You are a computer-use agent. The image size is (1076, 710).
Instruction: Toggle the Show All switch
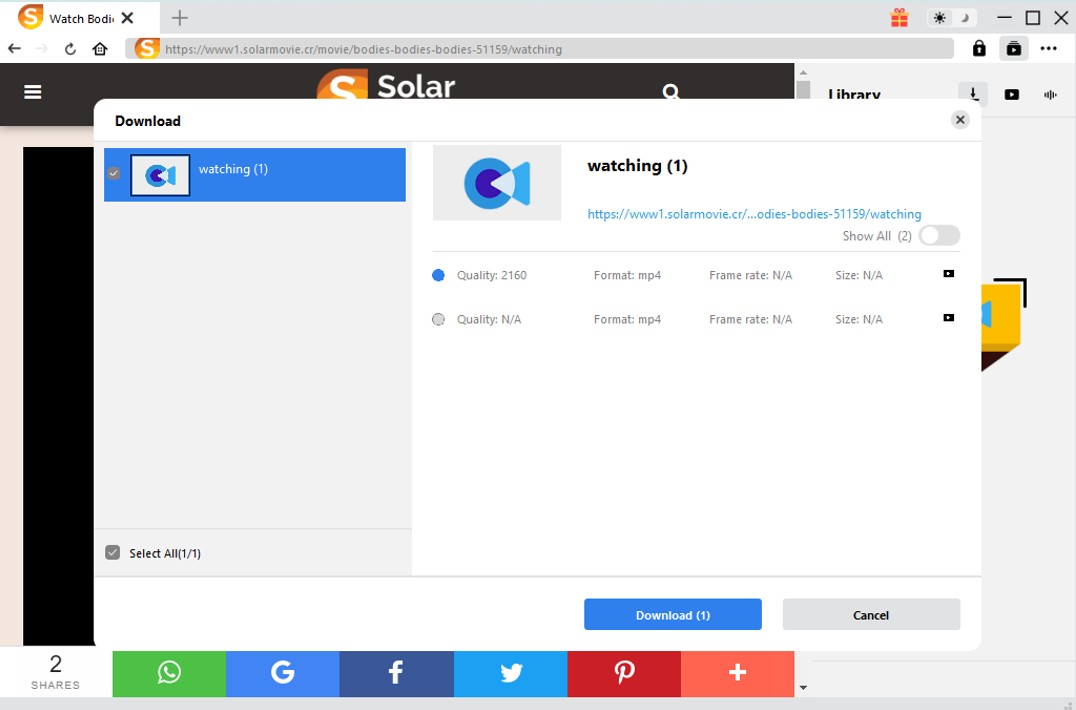pos(939,236)
